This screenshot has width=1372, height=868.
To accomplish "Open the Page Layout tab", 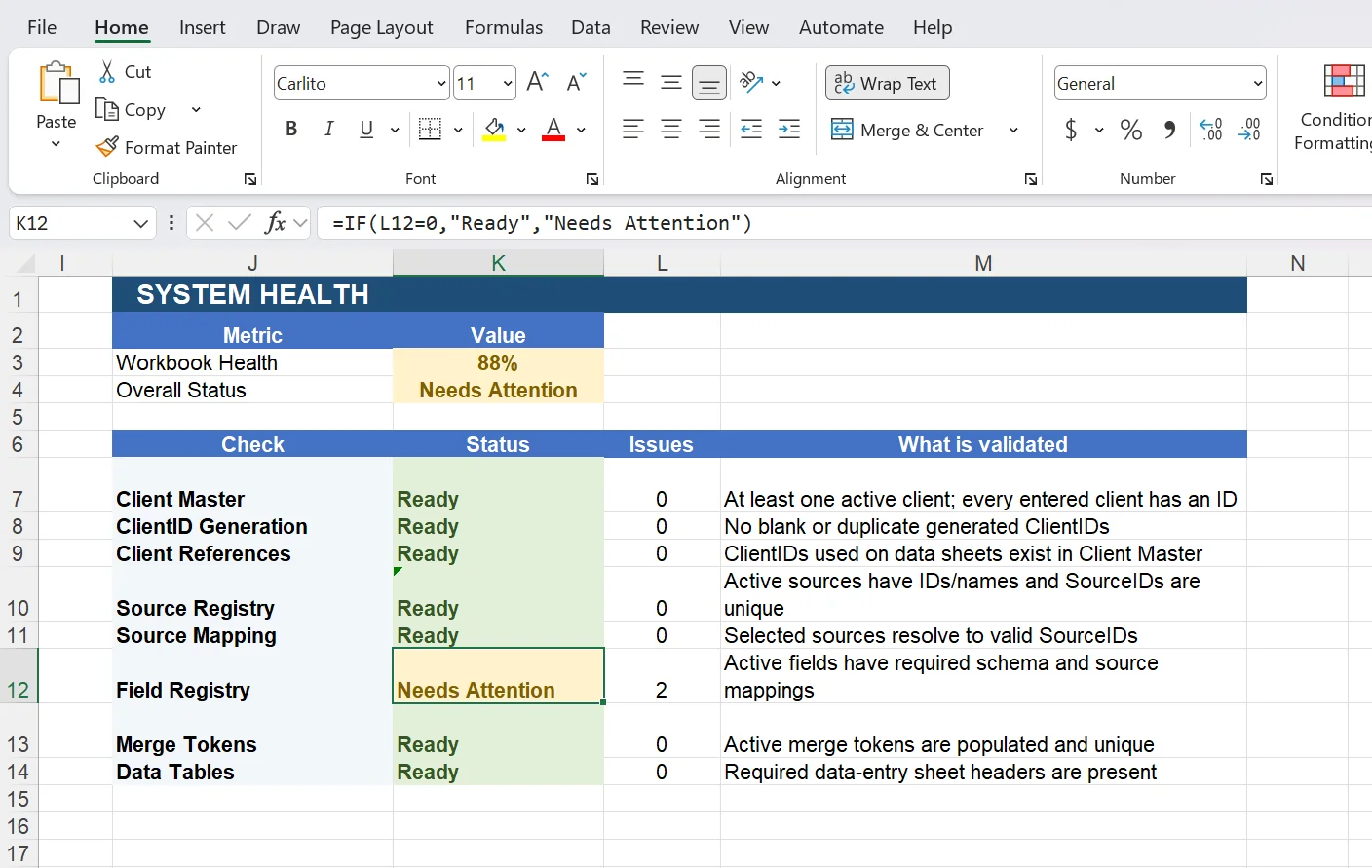I will [x=382, y=27].
